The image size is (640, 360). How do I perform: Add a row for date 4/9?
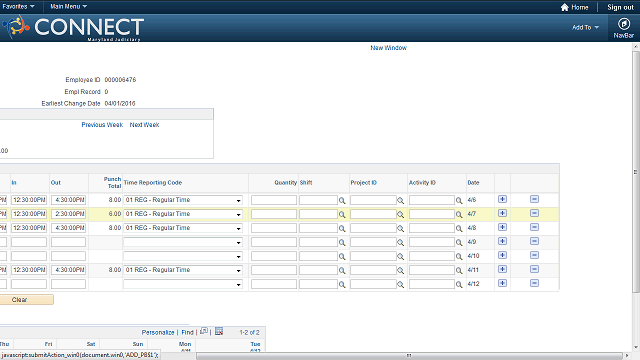(502, 241)
